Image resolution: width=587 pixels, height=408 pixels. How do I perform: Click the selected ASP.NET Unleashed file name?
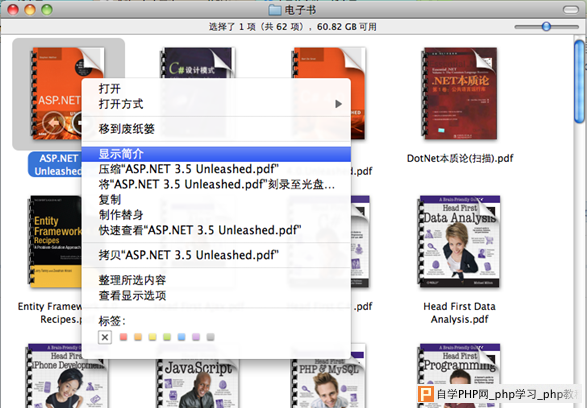click(x=55, y=165)
